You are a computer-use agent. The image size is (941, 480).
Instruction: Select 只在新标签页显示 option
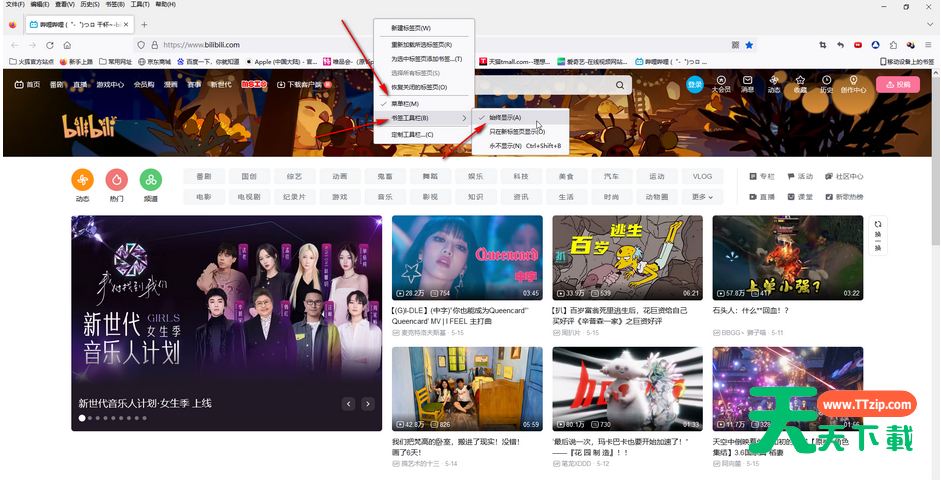pyautogui.click(x=520, y=131)
